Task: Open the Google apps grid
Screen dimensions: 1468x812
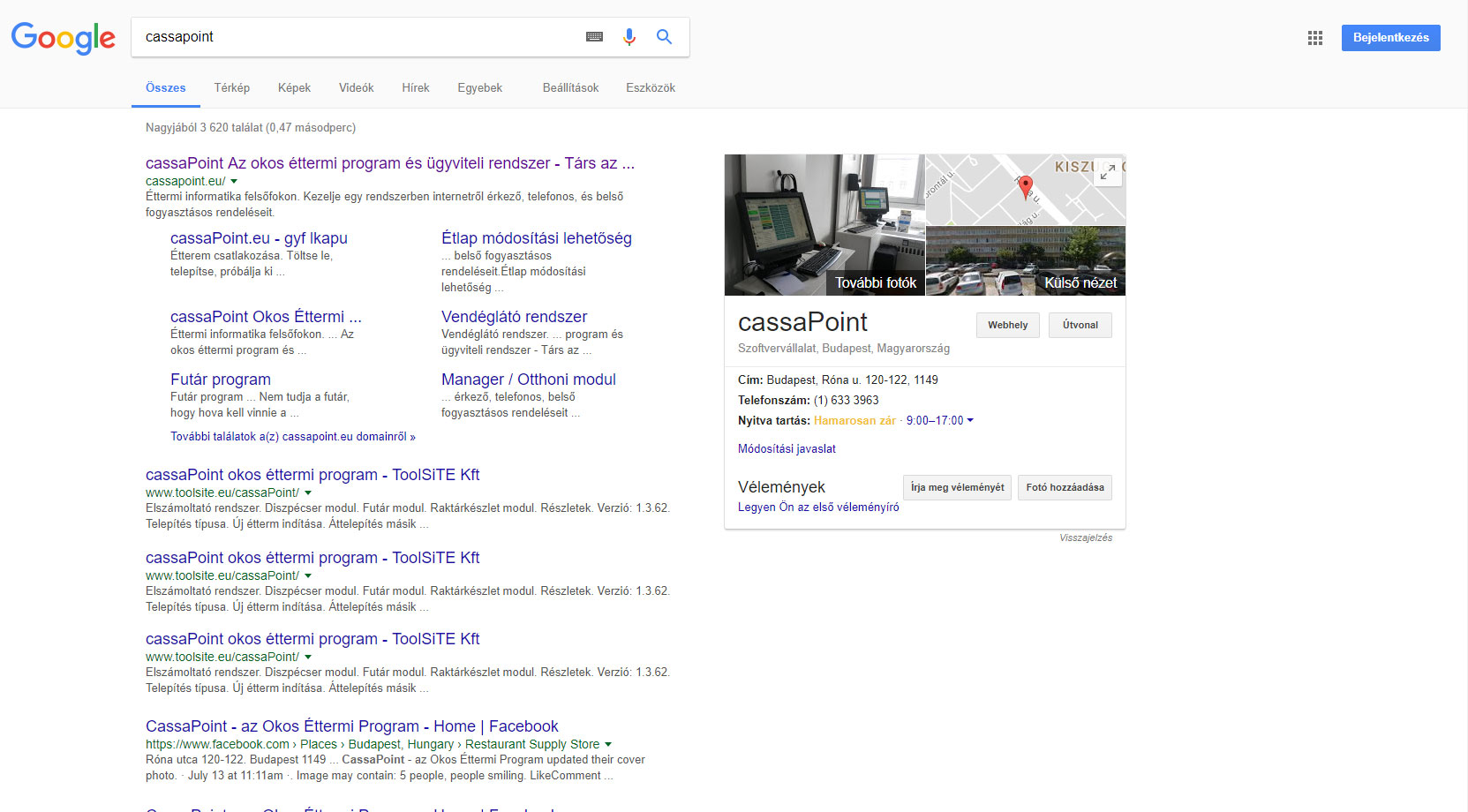Action: pos(1315,38)
